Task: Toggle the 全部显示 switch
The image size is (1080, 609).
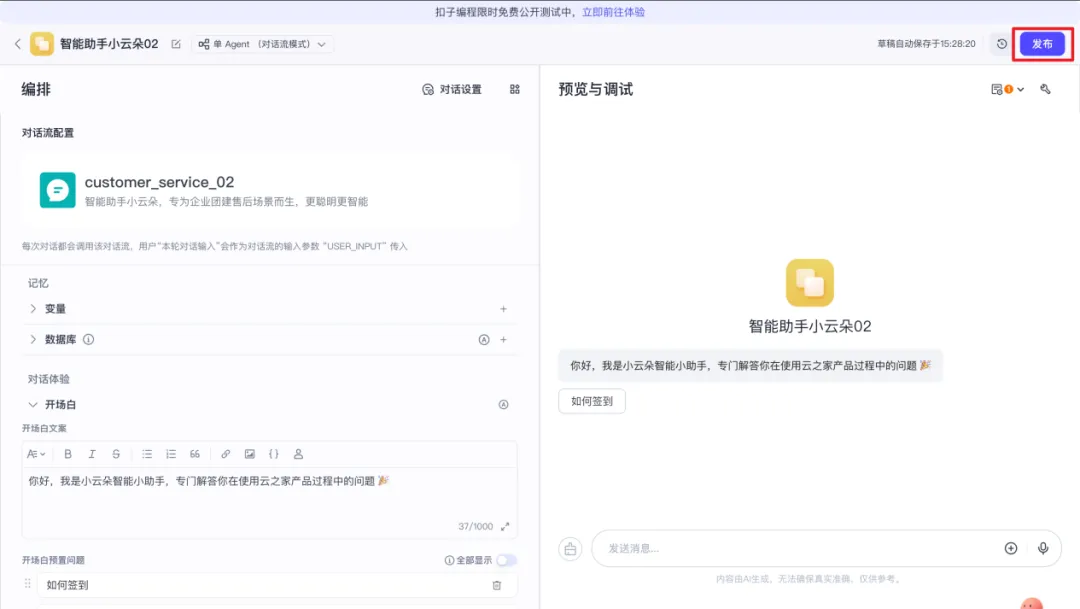Action: [x=506, y=560]
